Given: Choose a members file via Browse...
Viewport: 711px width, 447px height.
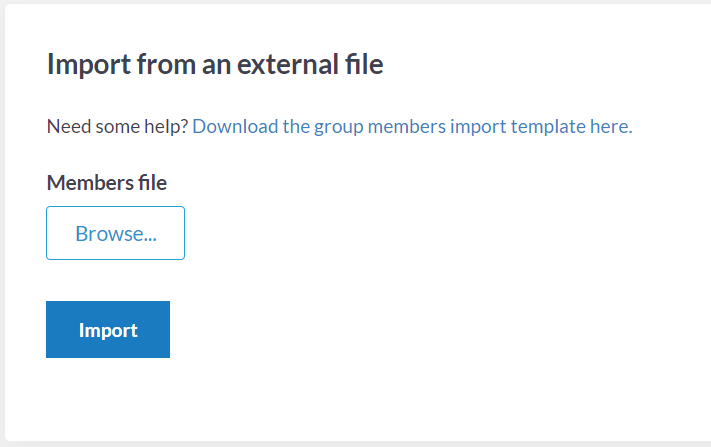Looking at the screenshot, I should tap(115, 233).
